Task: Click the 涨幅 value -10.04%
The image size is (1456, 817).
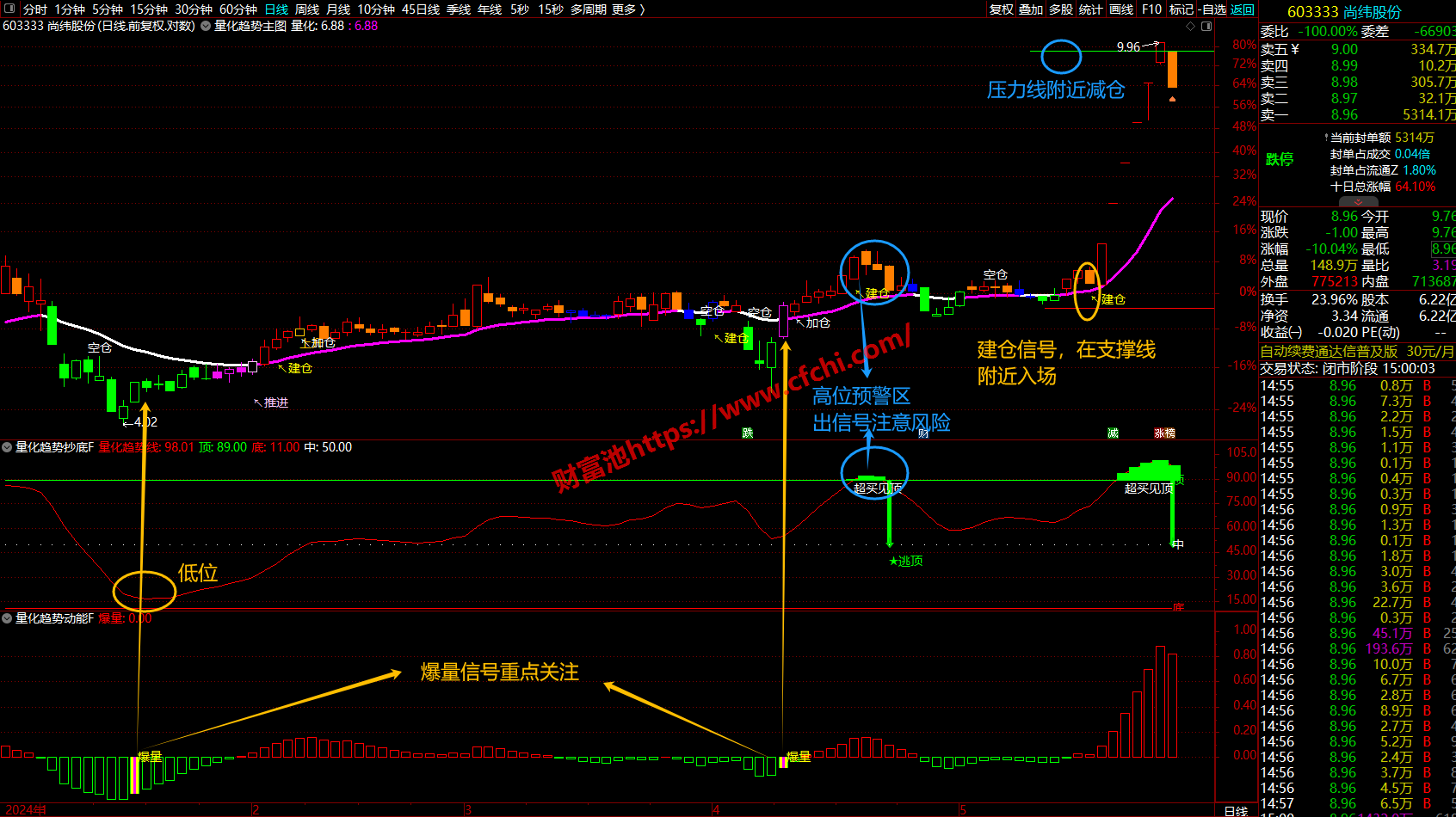Action: tap(1332, 249)
